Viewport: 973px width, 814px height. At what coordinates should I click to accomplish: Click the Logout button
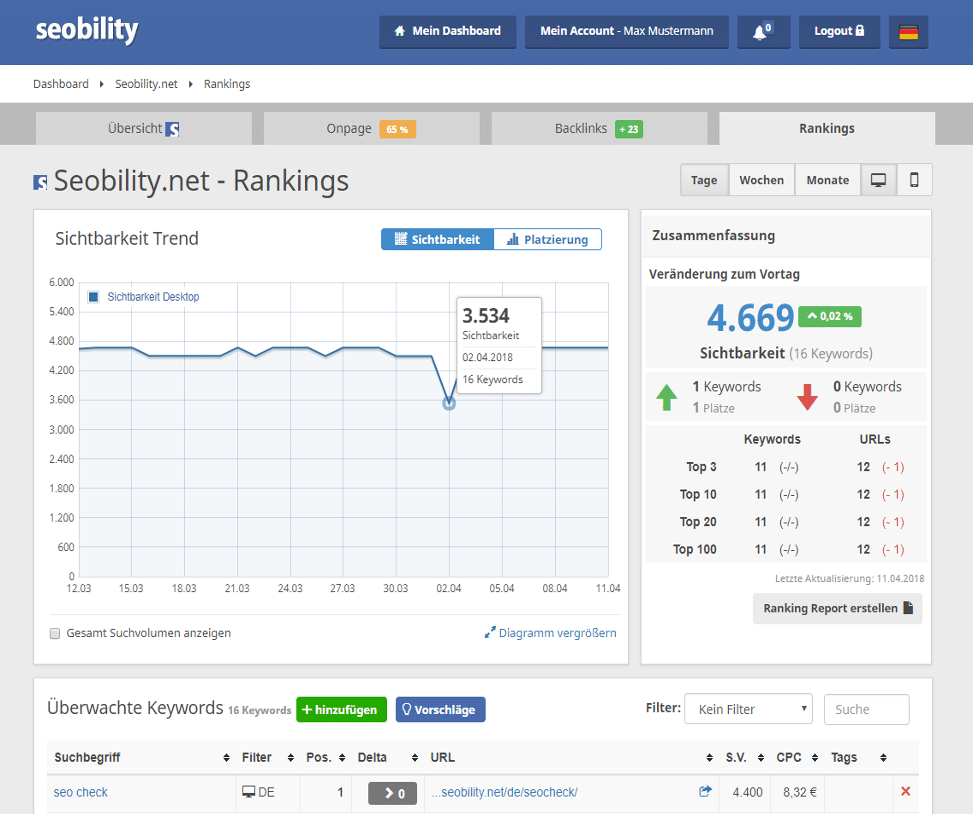[839, 32]
